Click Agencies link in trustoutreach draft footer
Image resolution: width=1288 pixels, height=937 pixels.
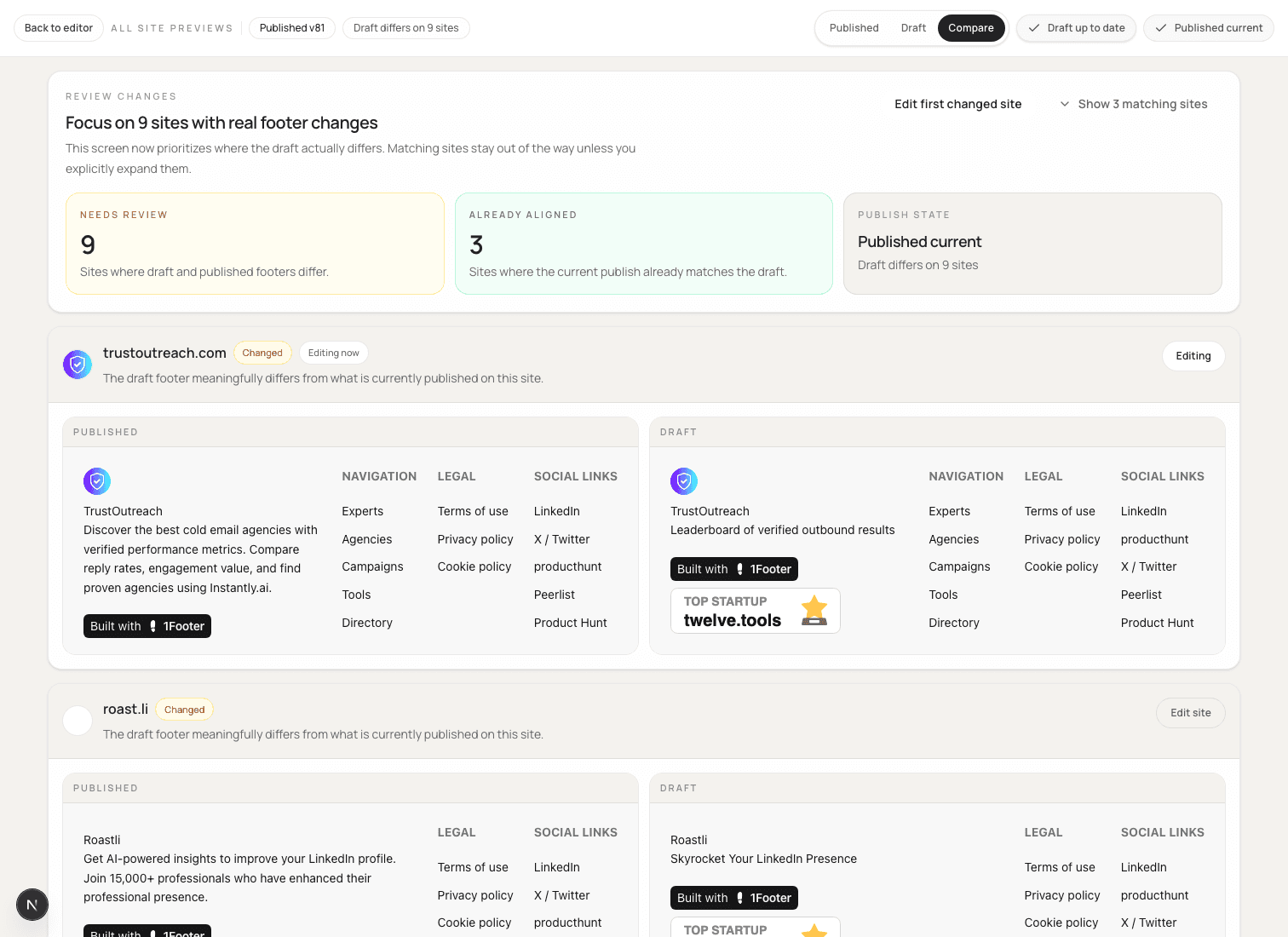954,539
